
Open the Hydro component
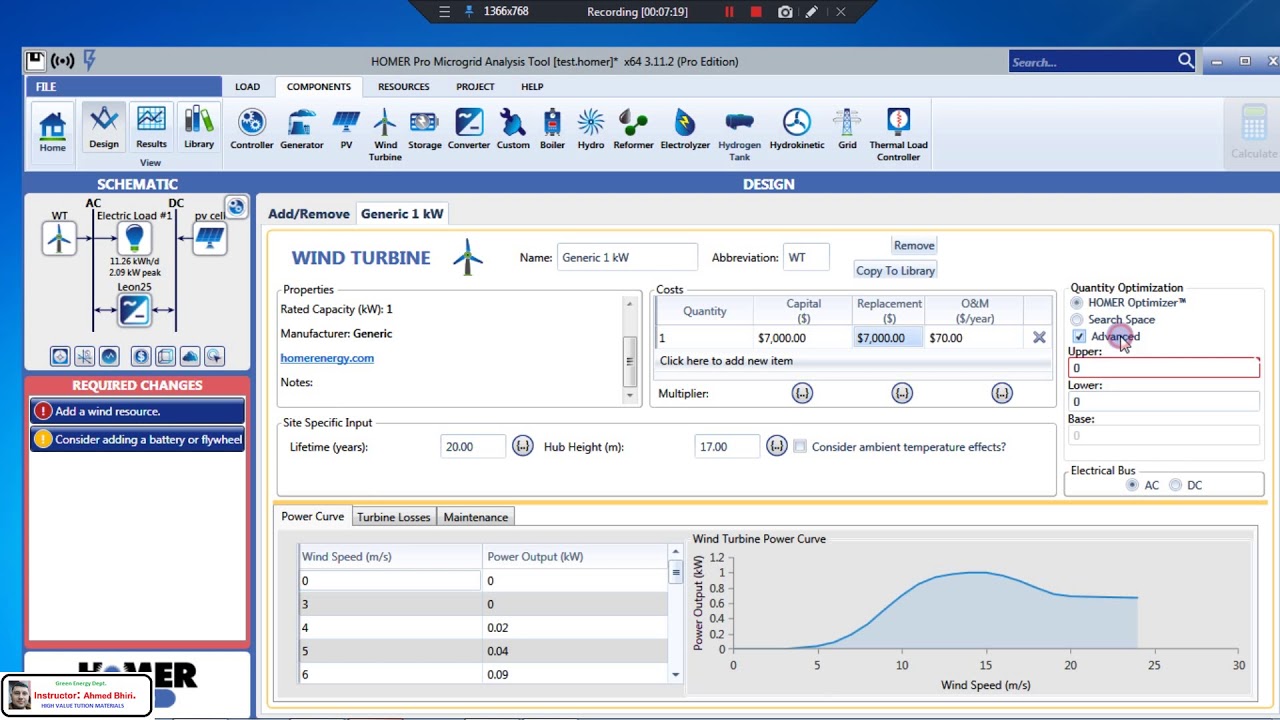point(591,130)
